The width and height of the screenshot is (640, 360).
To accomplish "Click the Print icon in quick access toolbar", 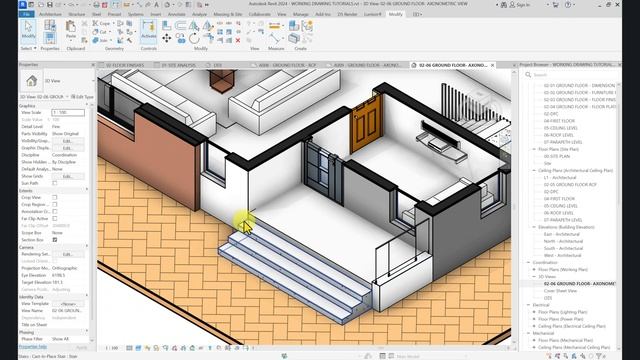I will [x=96, y=5].
